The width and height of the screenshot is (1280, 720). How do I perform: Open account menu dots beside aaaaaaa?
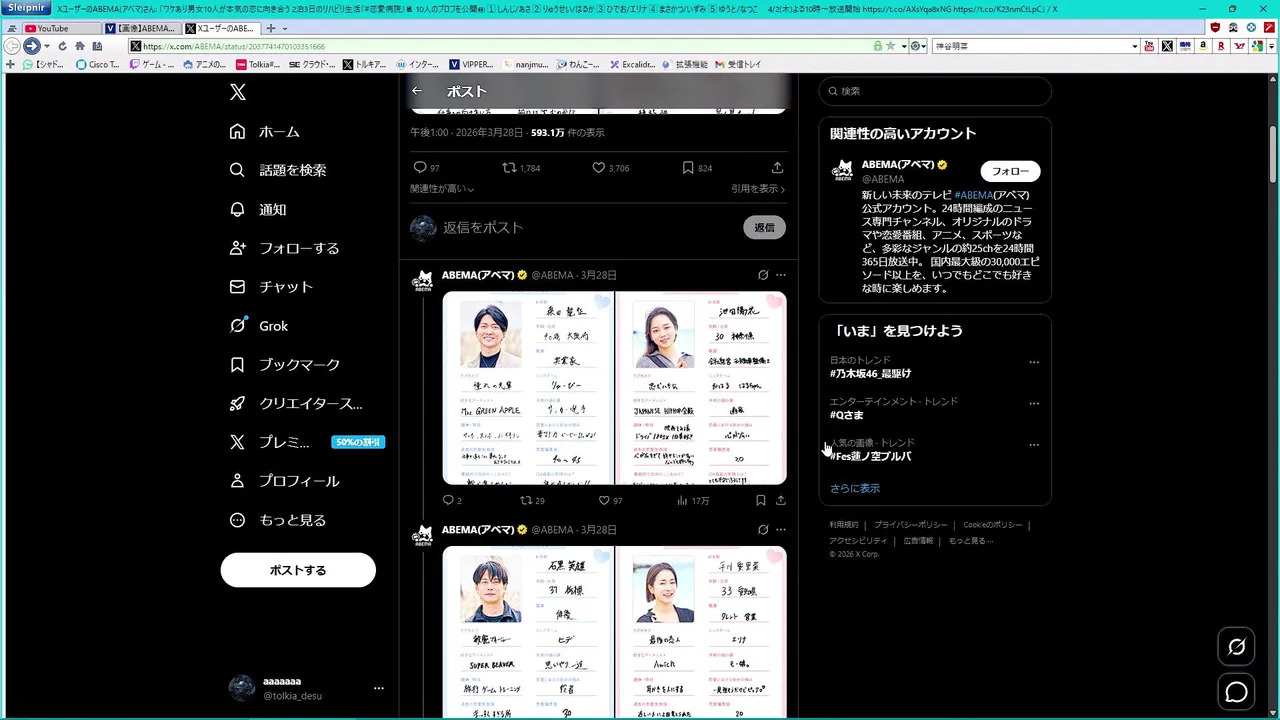379,688
